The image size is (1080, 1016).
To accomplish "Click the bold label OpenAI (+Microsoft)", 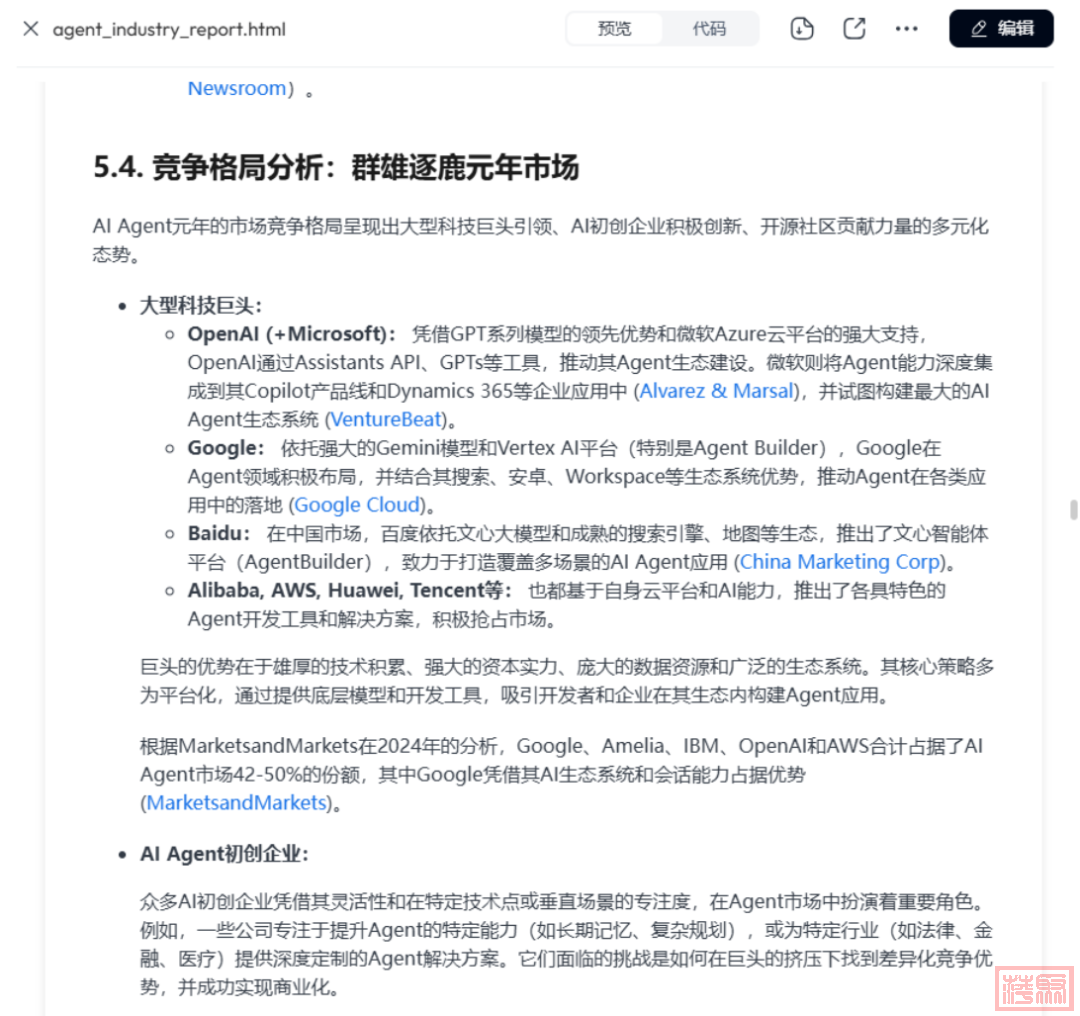I will pyautogui.click(x=291, y=334).
